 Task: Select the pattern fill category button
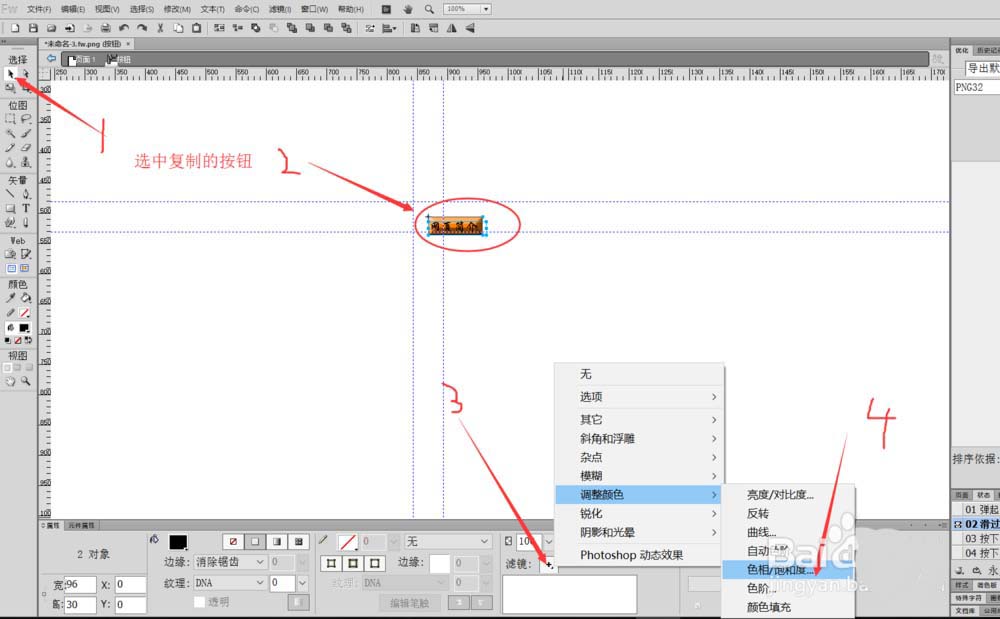(298, 541)
